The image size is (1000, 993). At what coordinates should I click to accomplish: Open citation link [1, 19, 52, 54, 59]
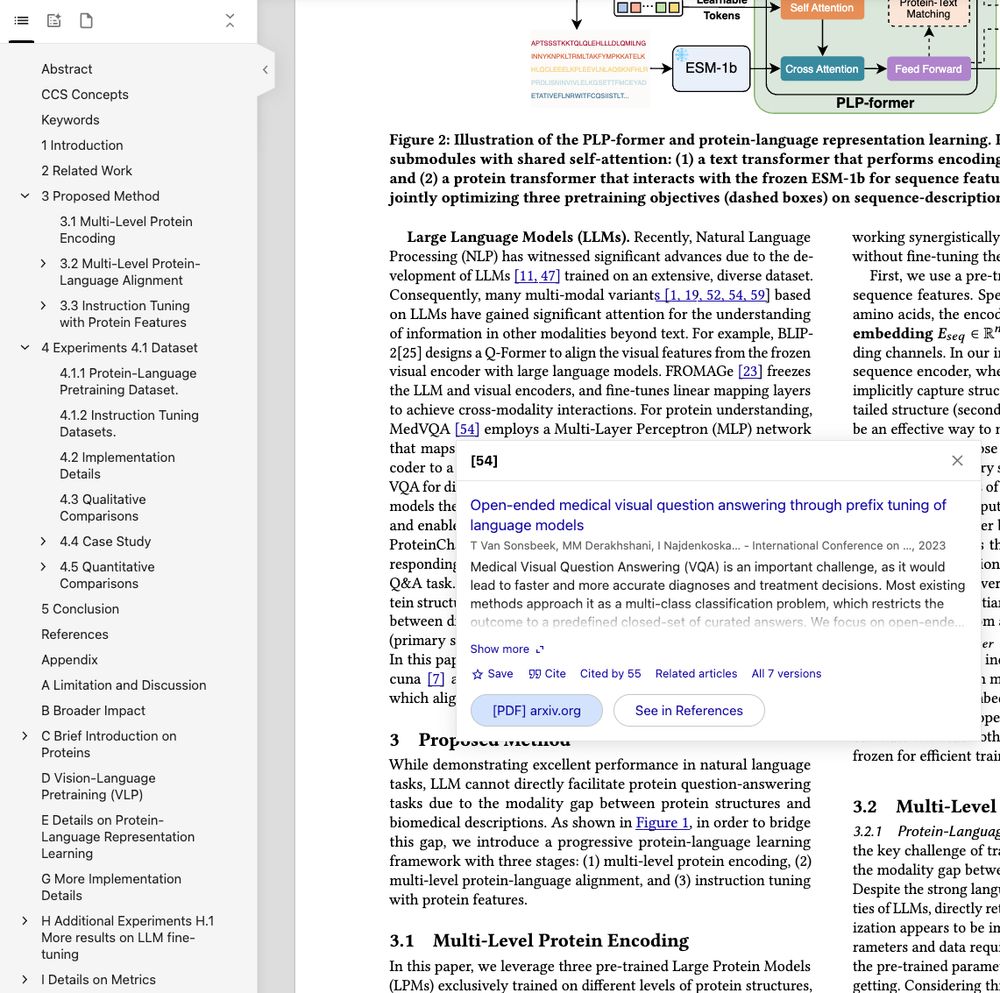(715, 295)
